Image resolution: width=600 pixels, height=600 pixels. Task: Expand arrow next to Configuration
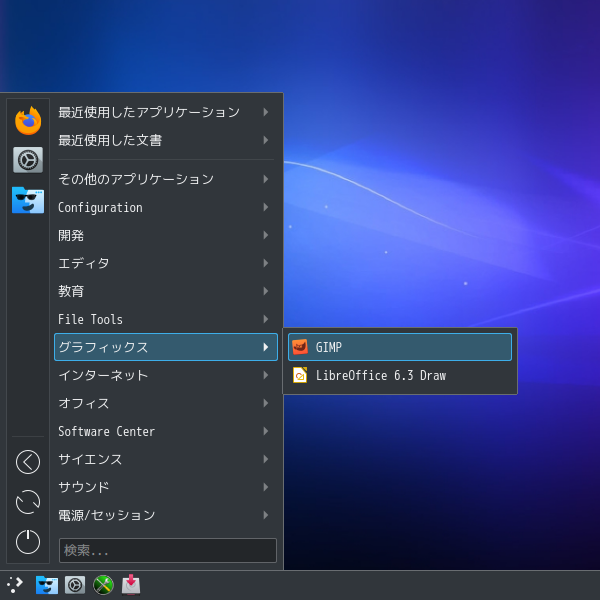[x=266, y=207]
